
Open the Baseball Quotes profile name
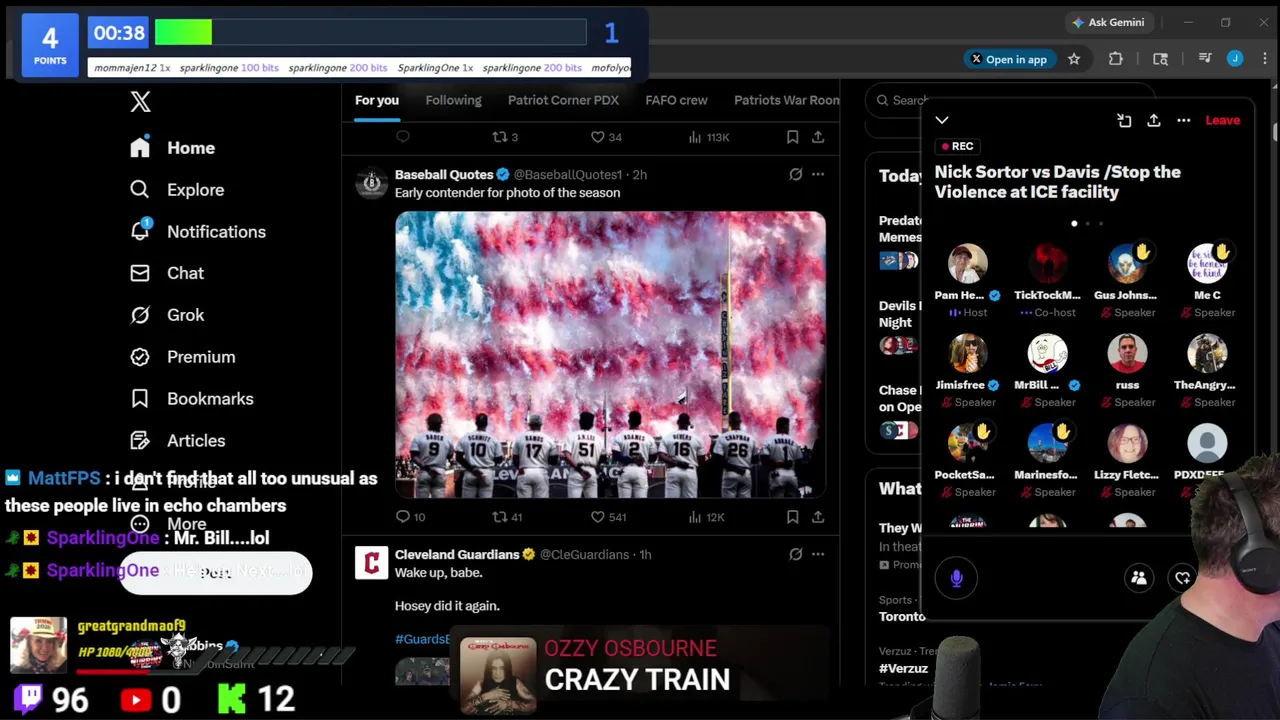click(x=444, y=174)
